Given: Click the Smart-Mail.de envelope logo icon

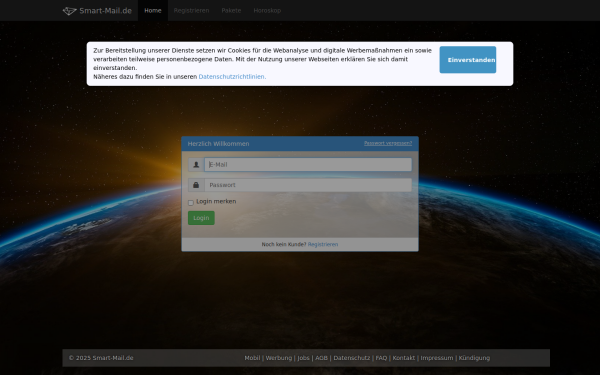Looking at the screenshot, I should point(70,11).
